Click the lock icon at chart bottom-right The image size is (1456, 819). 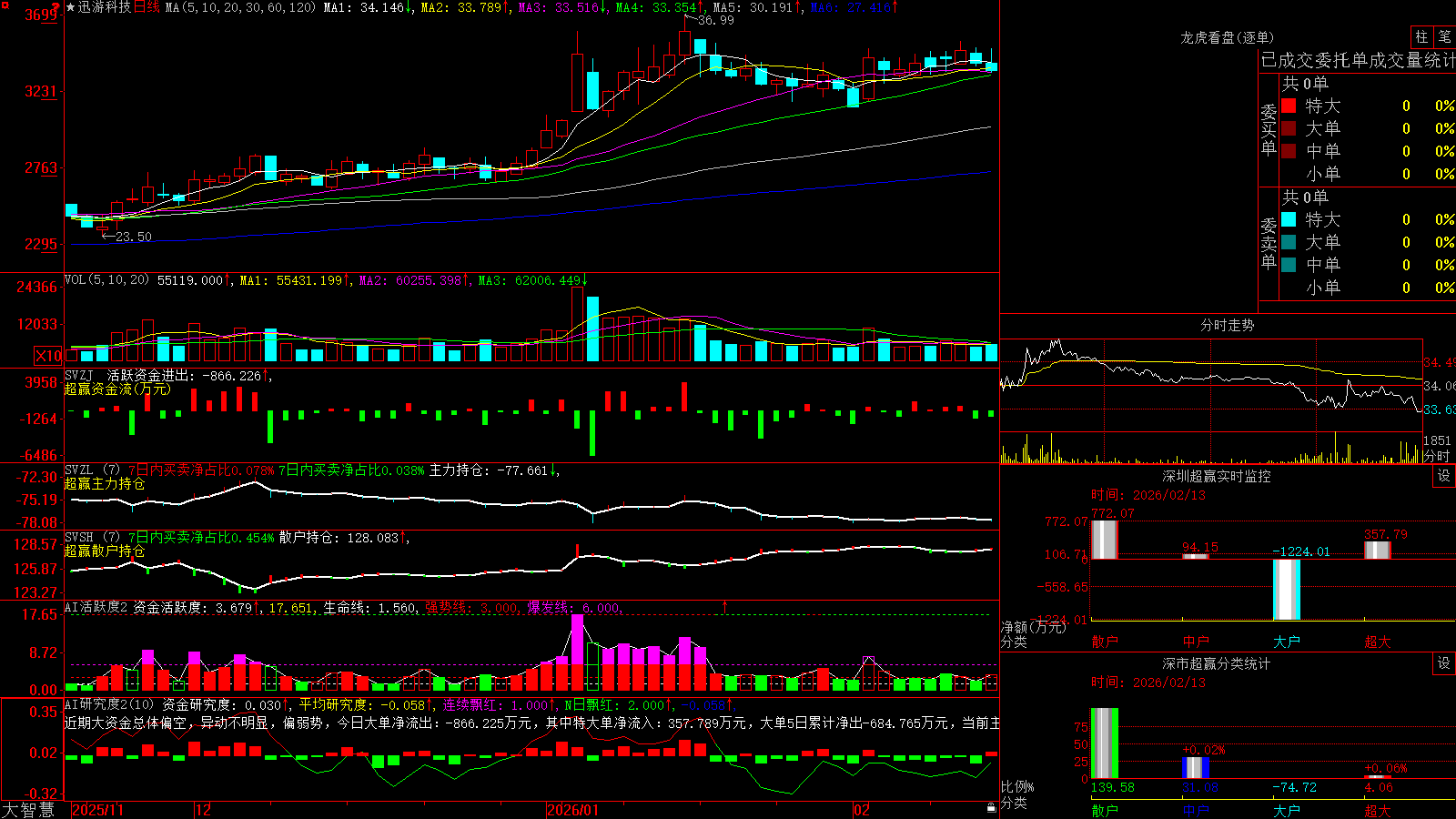991,807
